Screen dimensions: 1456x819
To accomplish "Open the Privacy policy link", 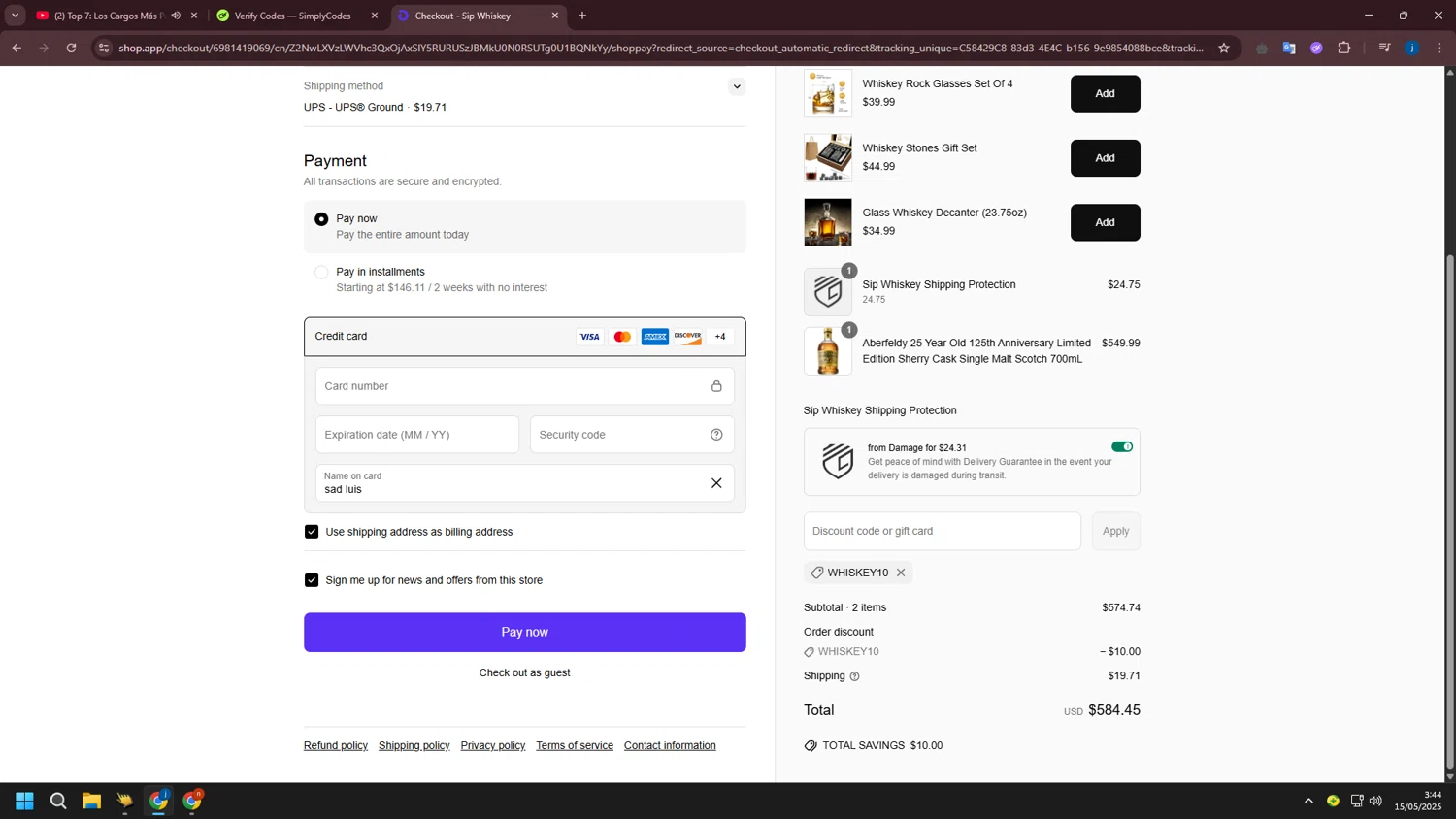I will point(493,745).
